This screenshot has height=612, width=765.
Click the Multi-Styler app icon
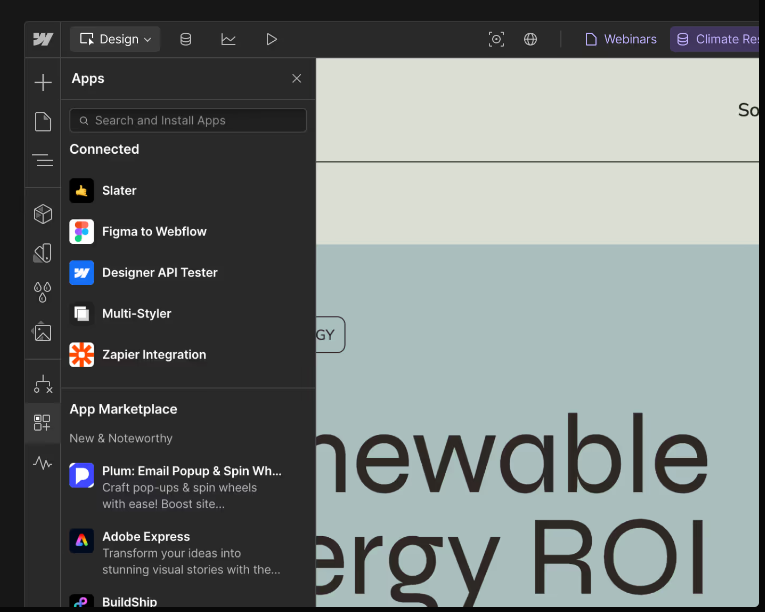pos(81,313)
